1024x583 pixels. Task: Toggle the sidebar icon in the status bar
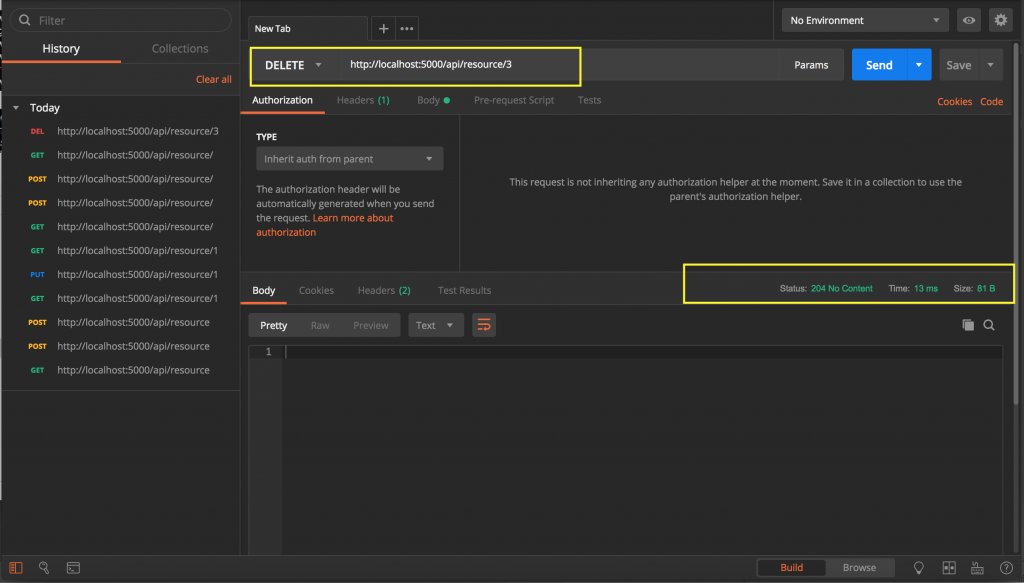pyautogui.click(x=16, y=568)
